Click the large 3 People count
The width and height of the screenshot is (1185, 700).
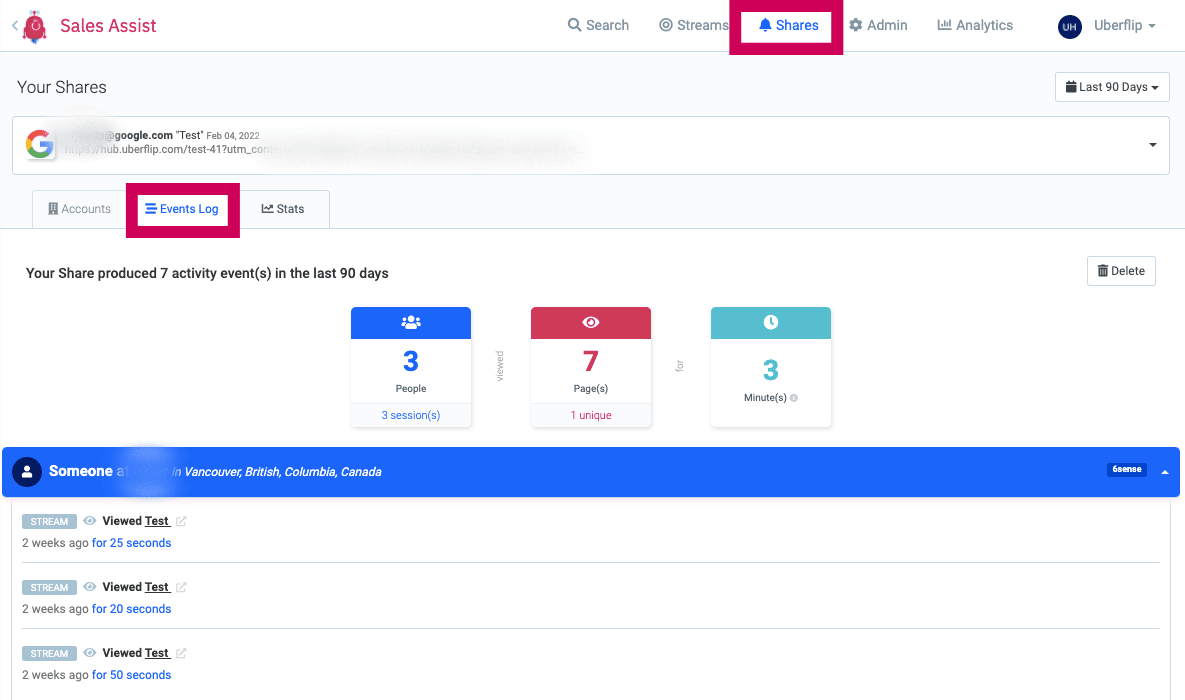pyautogui.click(x=410, y=361)
